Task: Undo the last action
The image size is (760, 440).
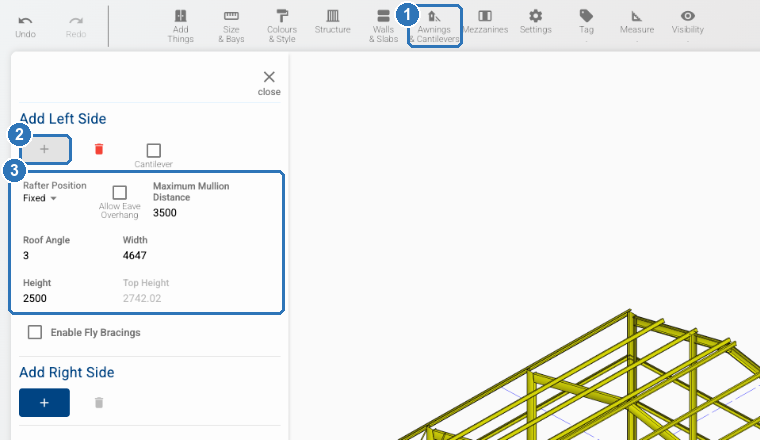Action: tap(25, 27)
